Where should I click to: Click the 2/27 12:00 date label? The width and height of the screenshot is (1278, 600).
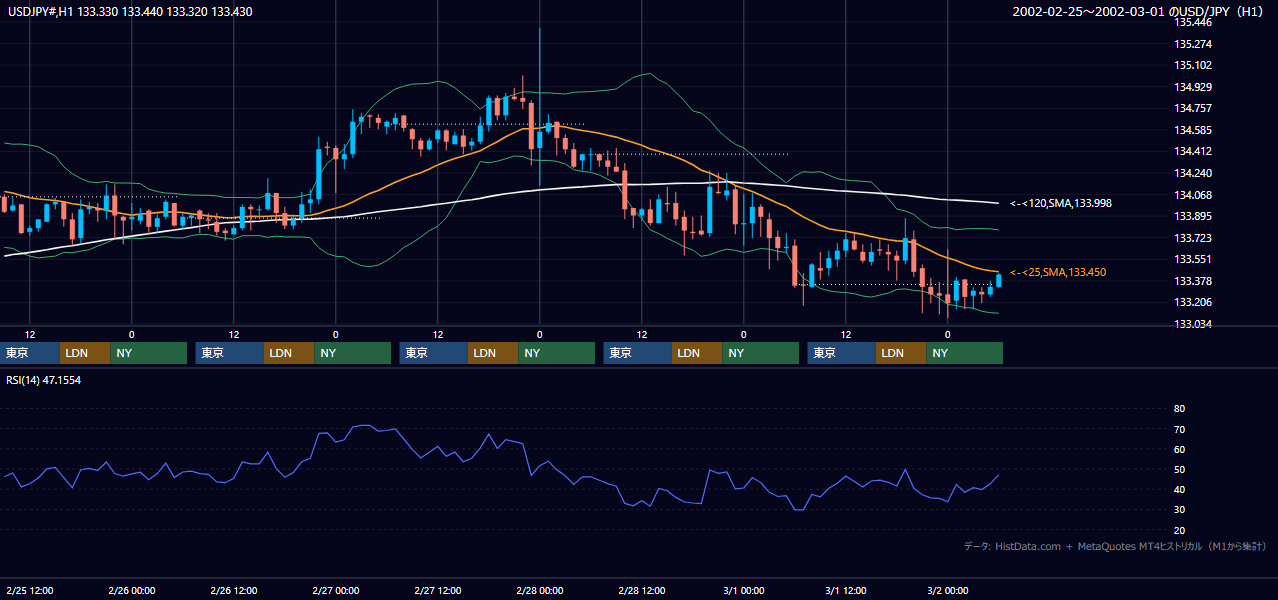[437, 591]
